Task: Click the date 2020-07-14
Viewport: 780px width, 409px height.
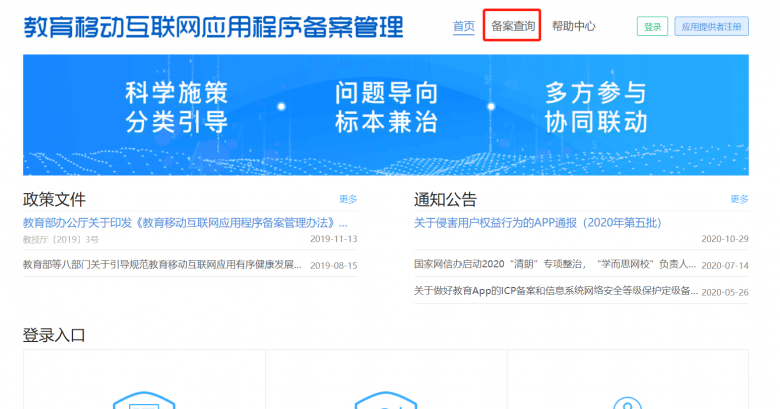Action: coord(725,265)
